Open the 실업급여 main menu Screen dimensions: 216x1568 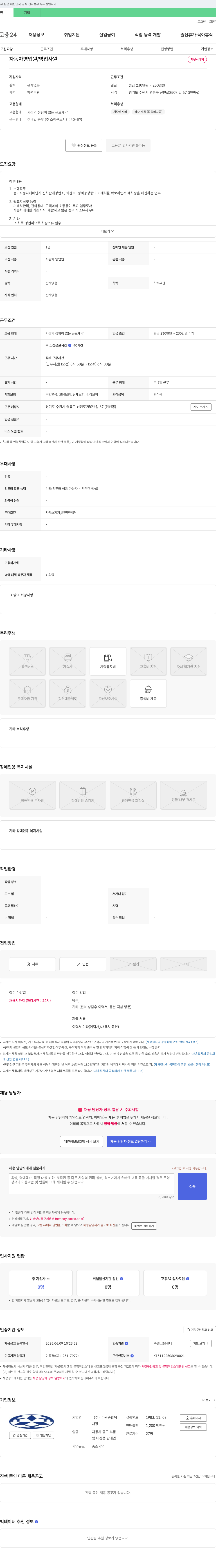coord(107,35)
